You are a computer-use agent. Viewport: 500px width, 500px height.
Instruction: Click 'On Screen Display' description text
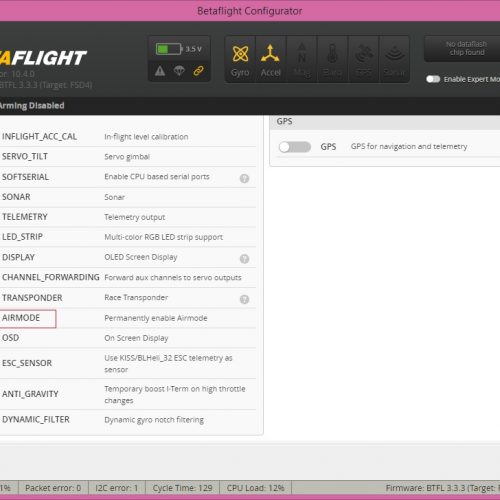pyautogui.click(x=136, y=338)
